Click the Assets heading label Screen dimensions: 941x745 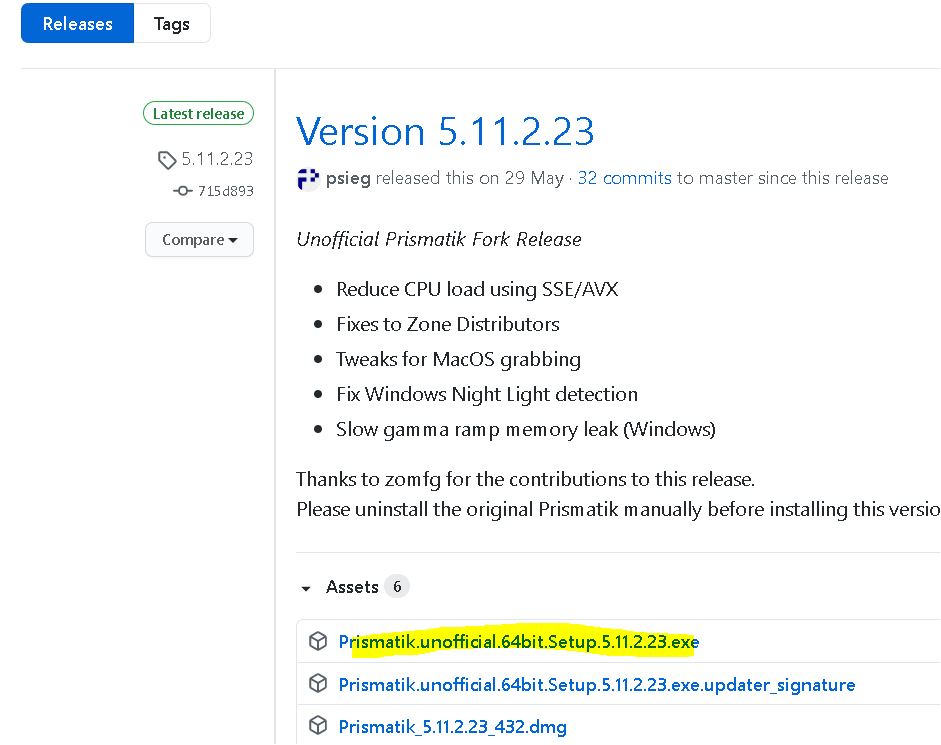coord(352,587)
